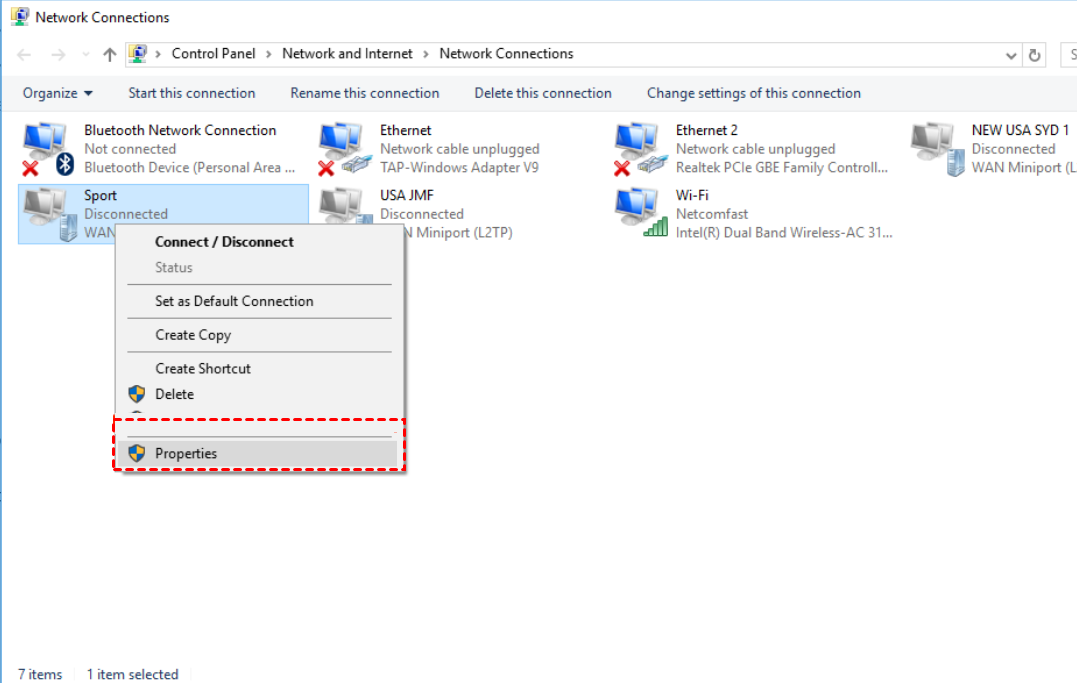Choose Status in the context menu
The height and width of the screenshot is (683, 1077).
(x=259, y=267)
